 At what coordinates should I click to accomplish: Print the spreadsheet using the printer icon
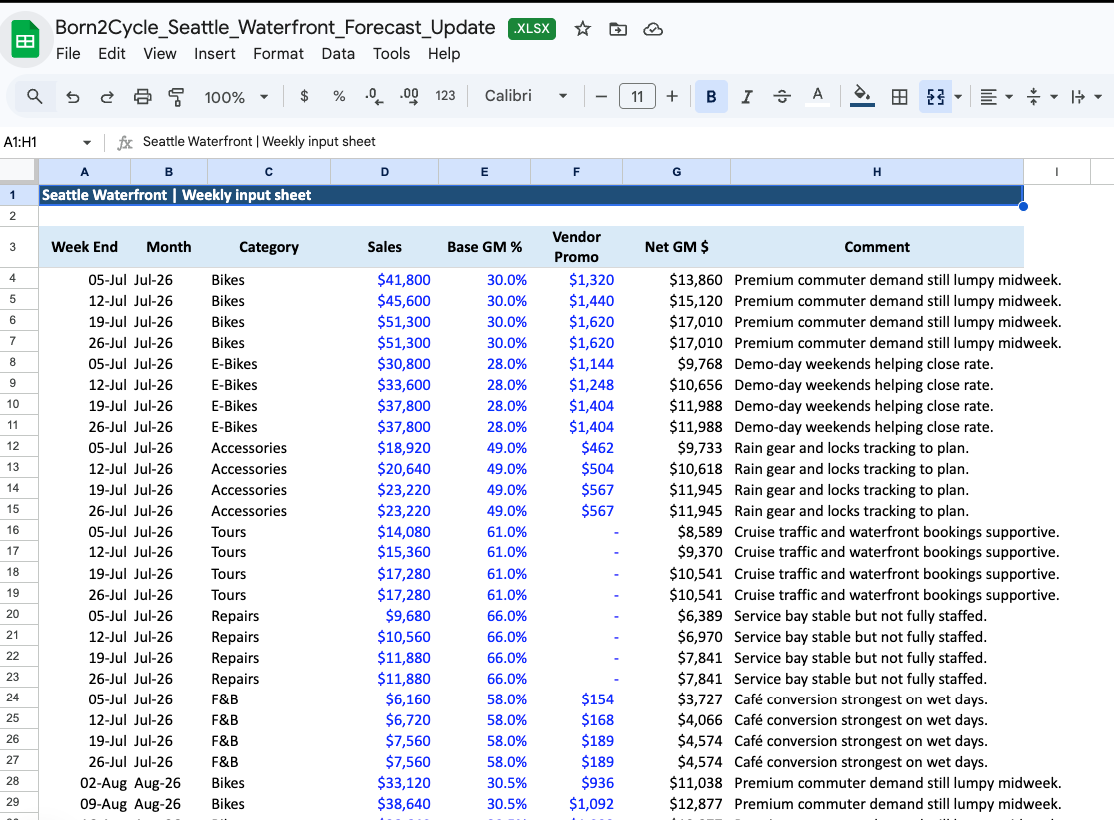click(142, 96)
